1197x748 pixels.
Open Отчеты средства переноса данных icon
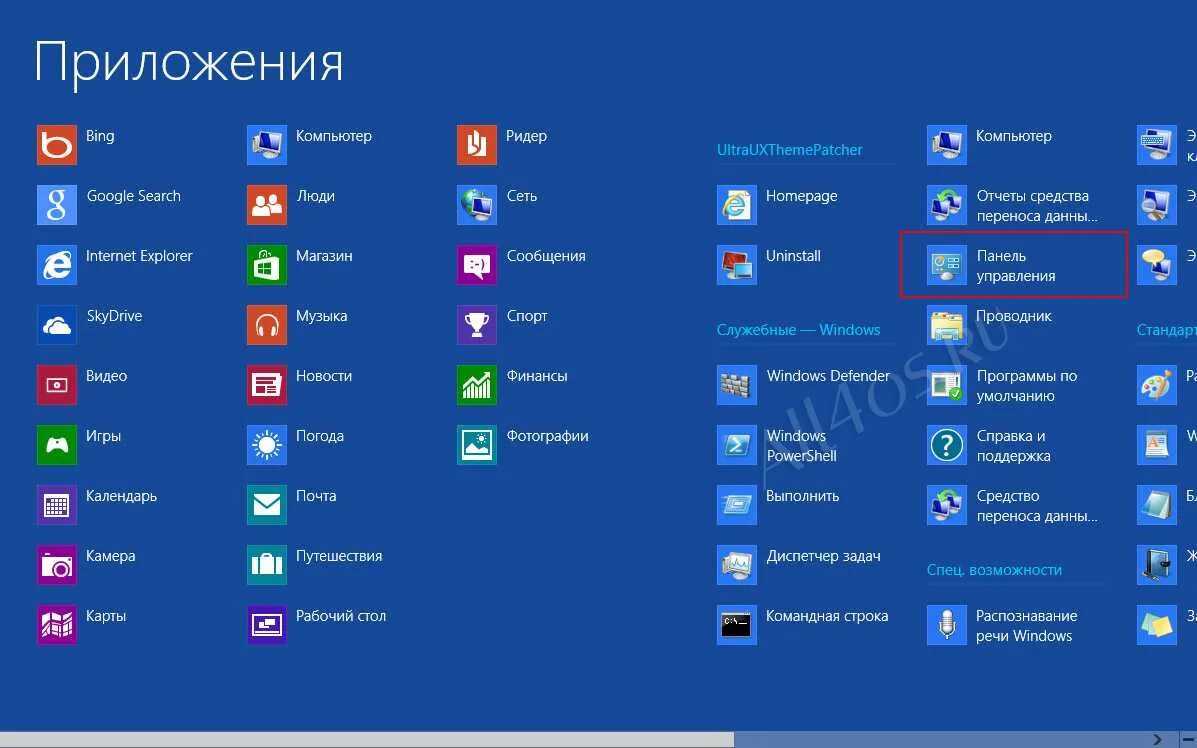coord(947,205)
